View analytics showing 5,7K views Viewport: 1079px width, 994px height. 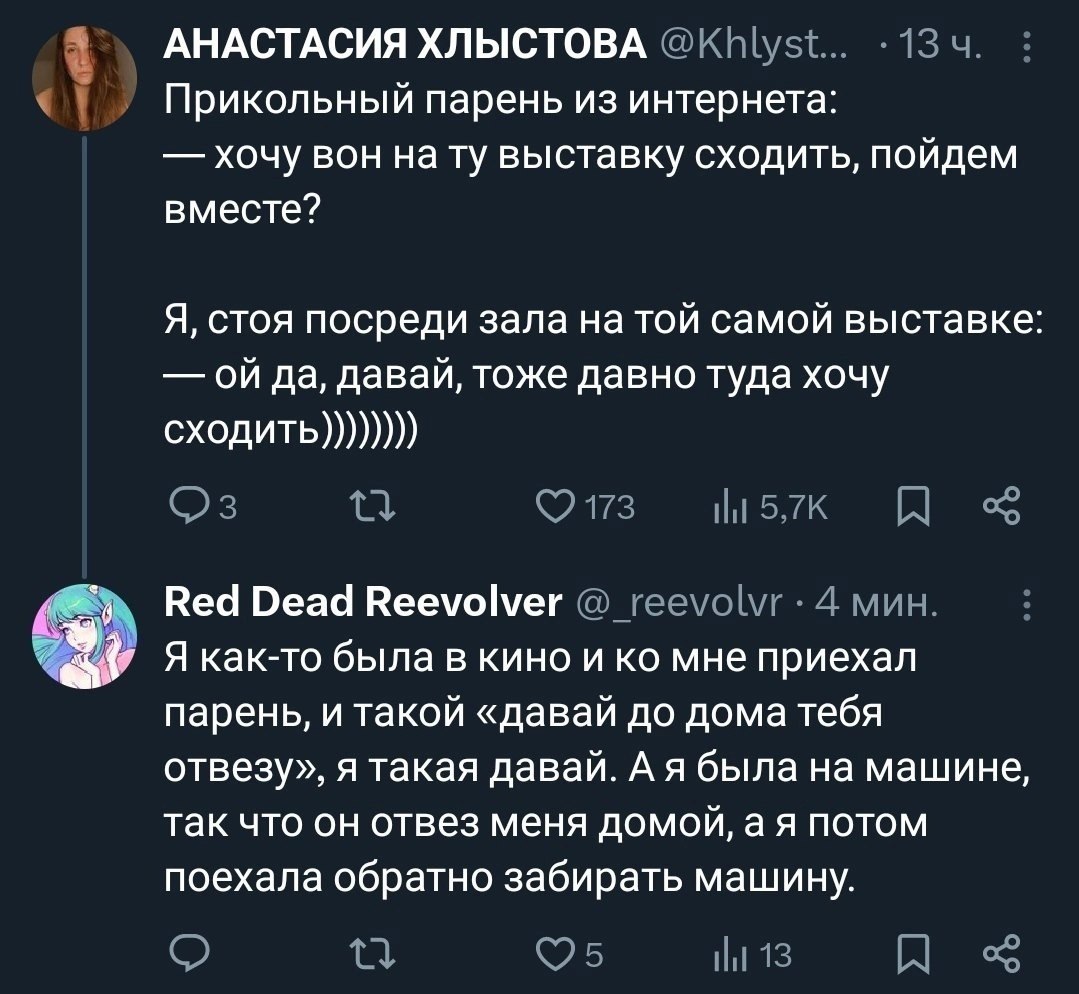725,508
